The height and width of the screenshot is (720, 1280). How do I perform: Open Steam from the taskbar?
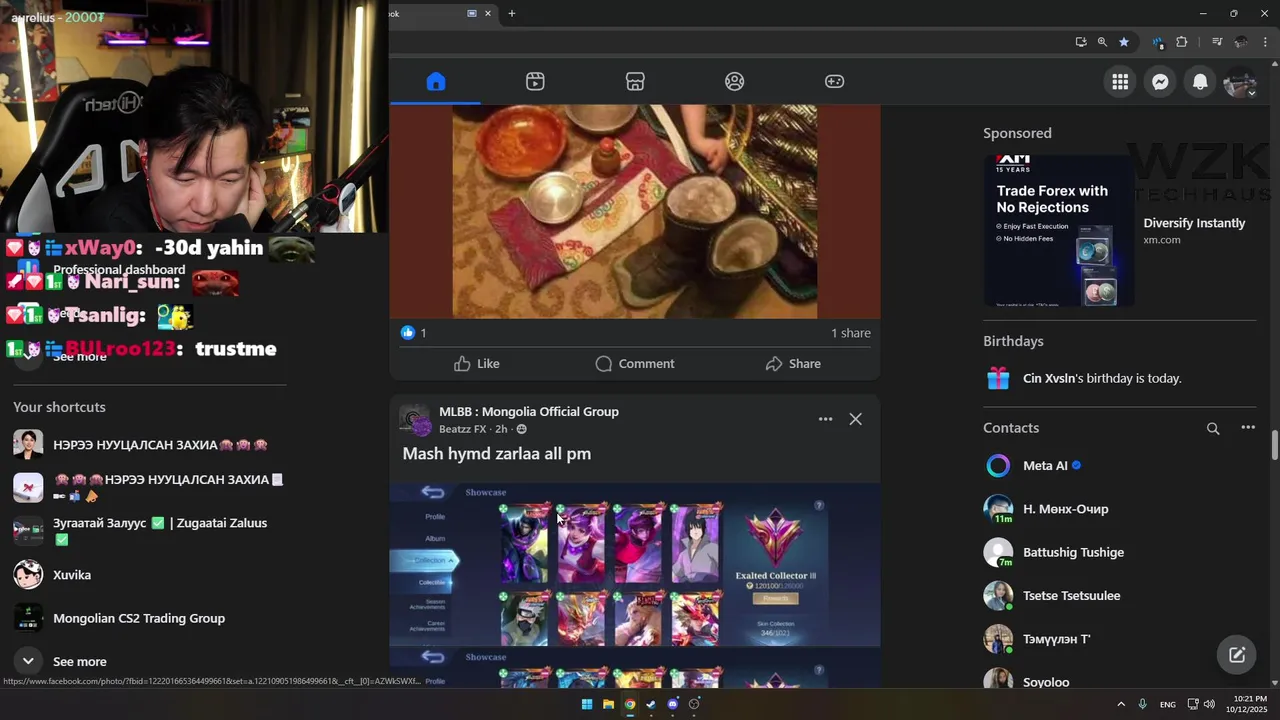(651, 704)
